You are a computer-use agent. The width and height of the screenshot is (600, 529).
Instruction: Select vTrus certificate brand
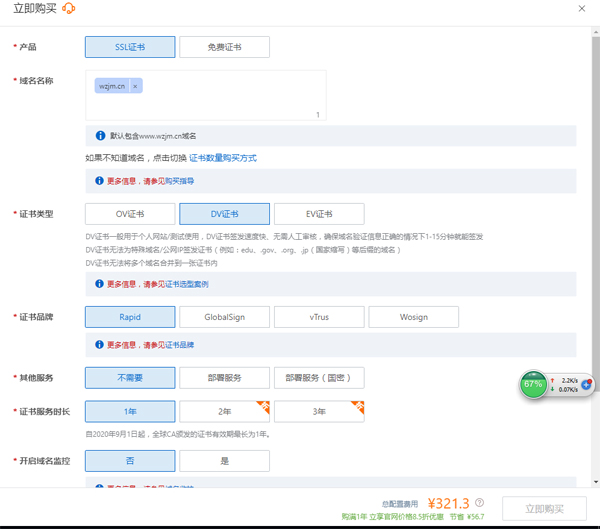click(319, 317)
